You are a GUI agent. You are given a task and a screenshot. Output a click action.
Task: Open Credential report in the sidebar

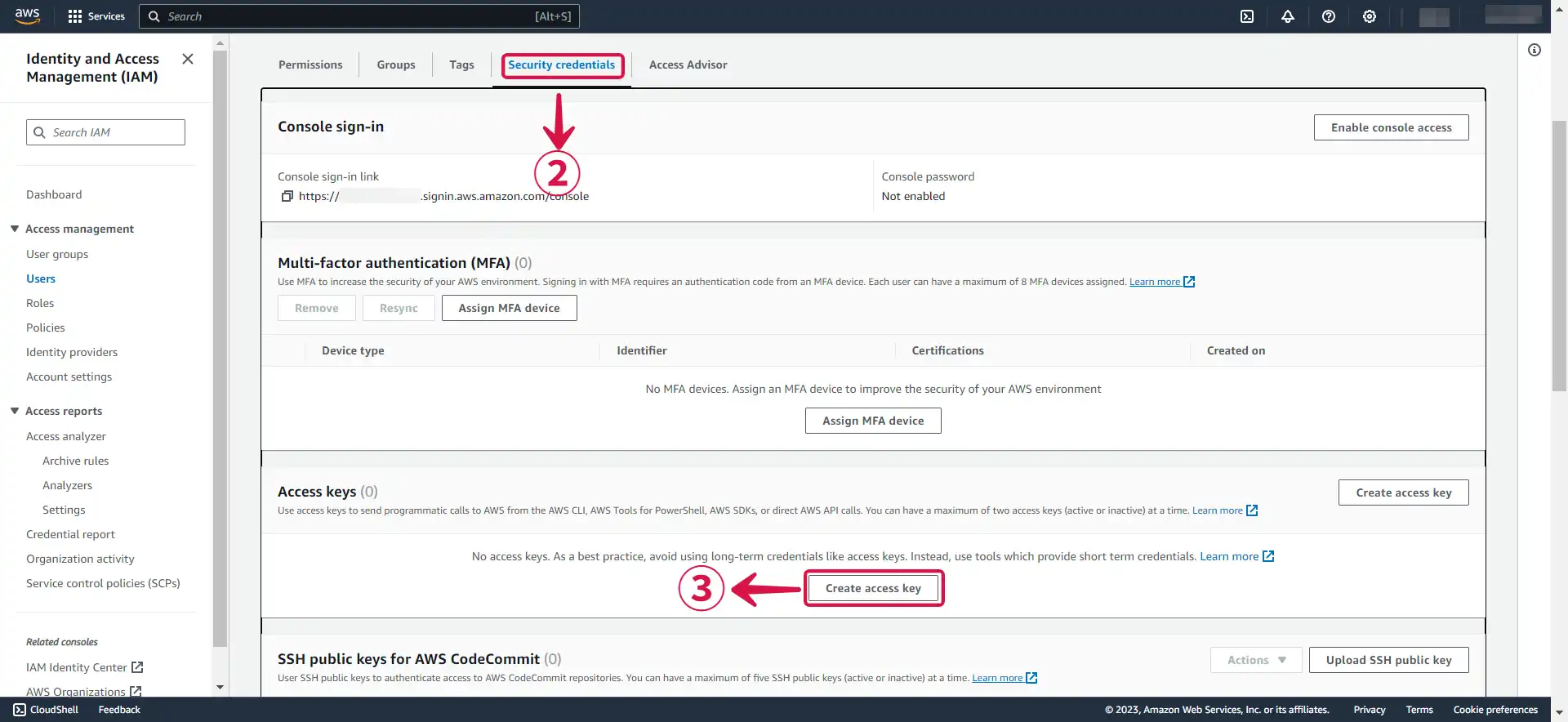[x=70, y=534]
